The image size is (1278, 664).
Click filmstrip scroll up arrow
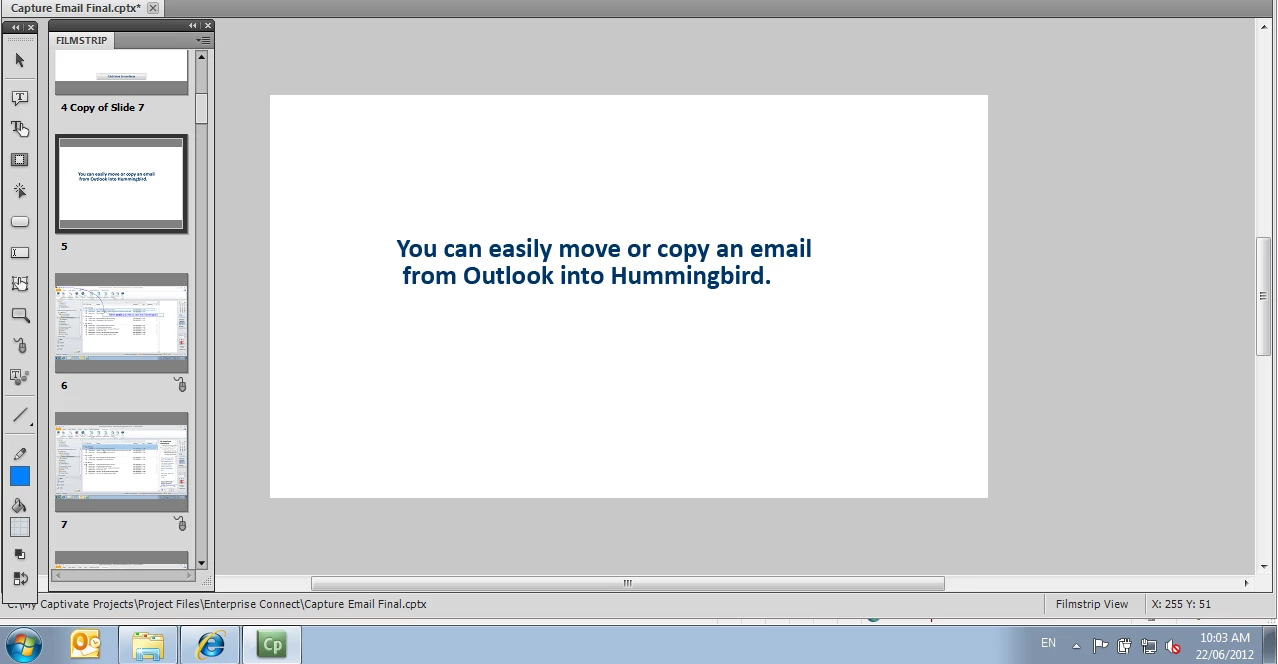pos(201,57)
